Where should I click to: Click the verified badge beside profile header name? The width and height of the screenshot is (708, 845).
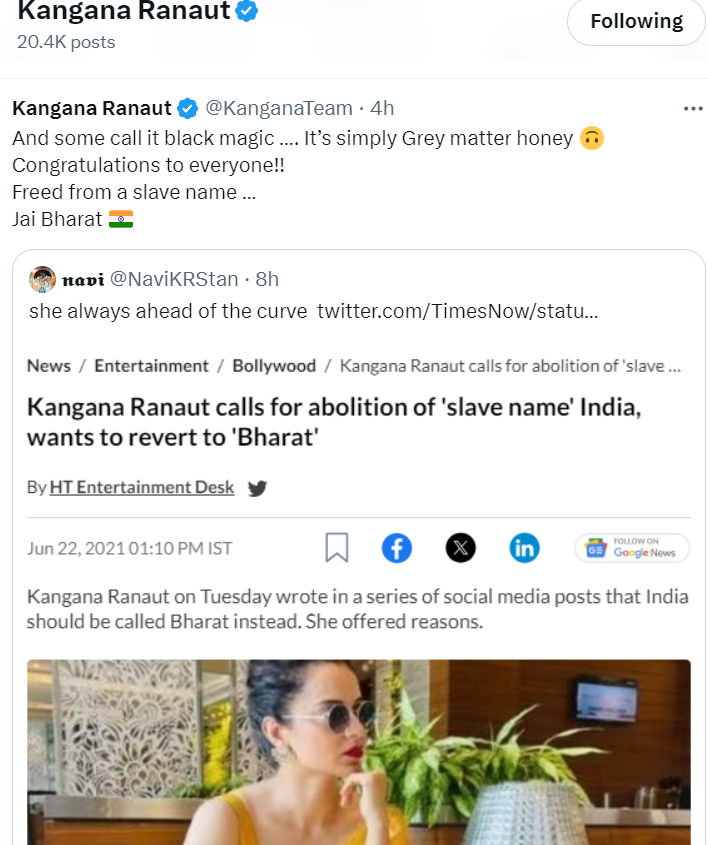pos(246,13)
